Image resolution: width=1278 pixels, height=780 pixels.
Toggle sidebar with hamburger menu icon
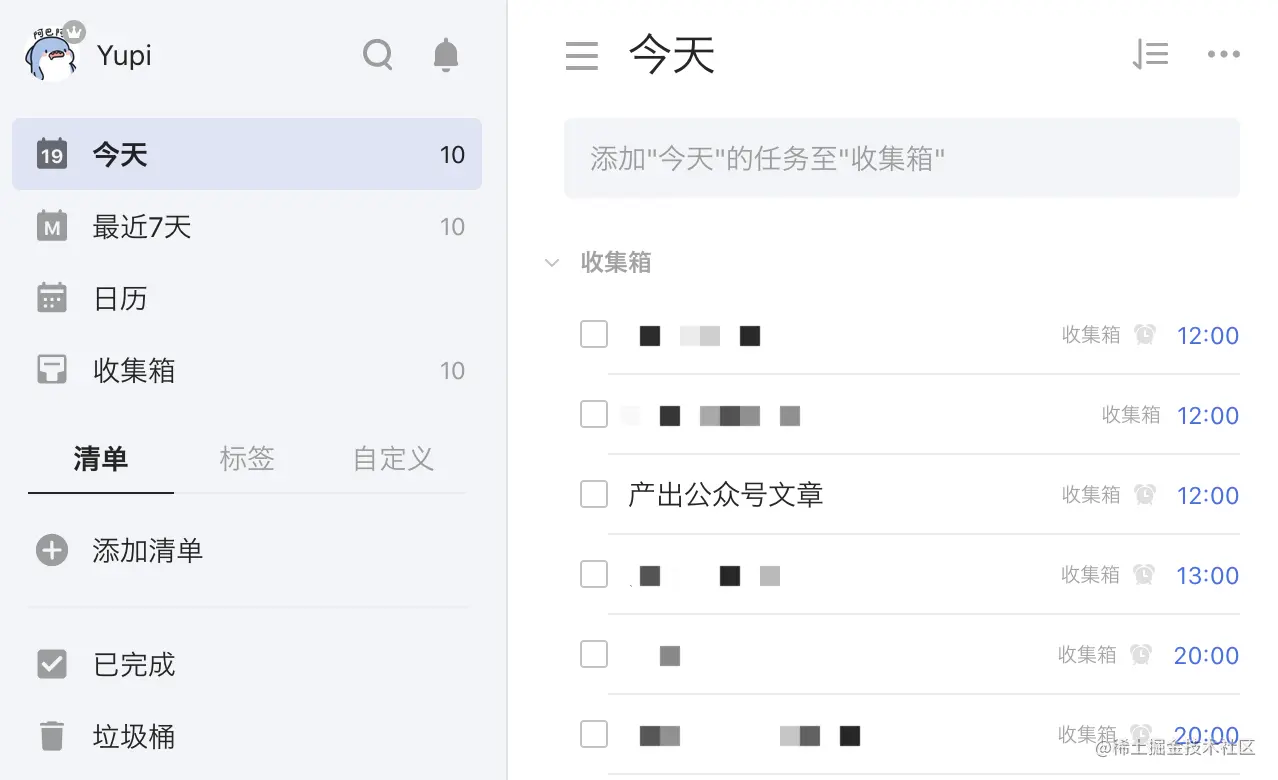[x=582, y=56]
